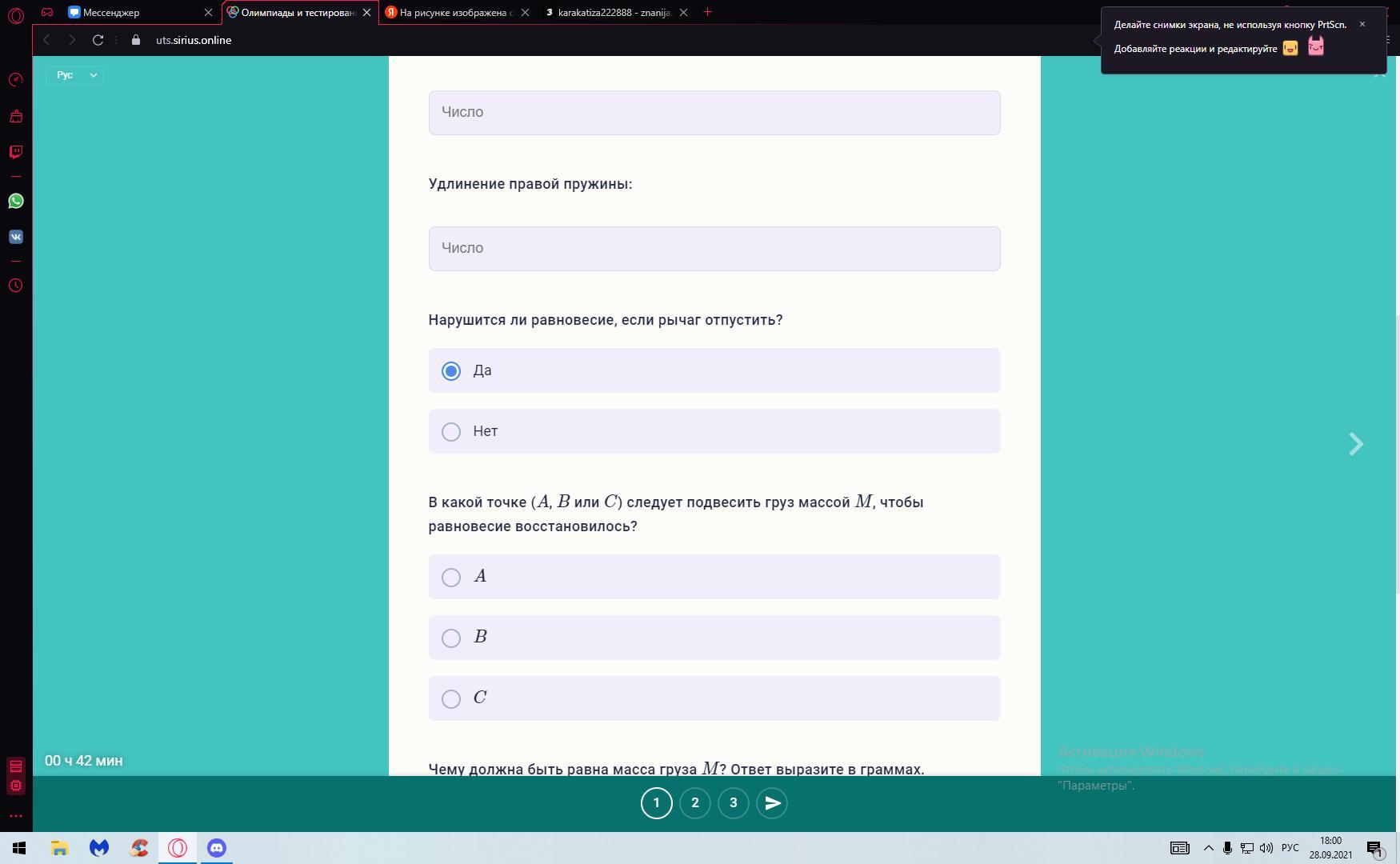This screenshot has width=1400, height=864.
Task: View site security lock info
Action: 136,40
